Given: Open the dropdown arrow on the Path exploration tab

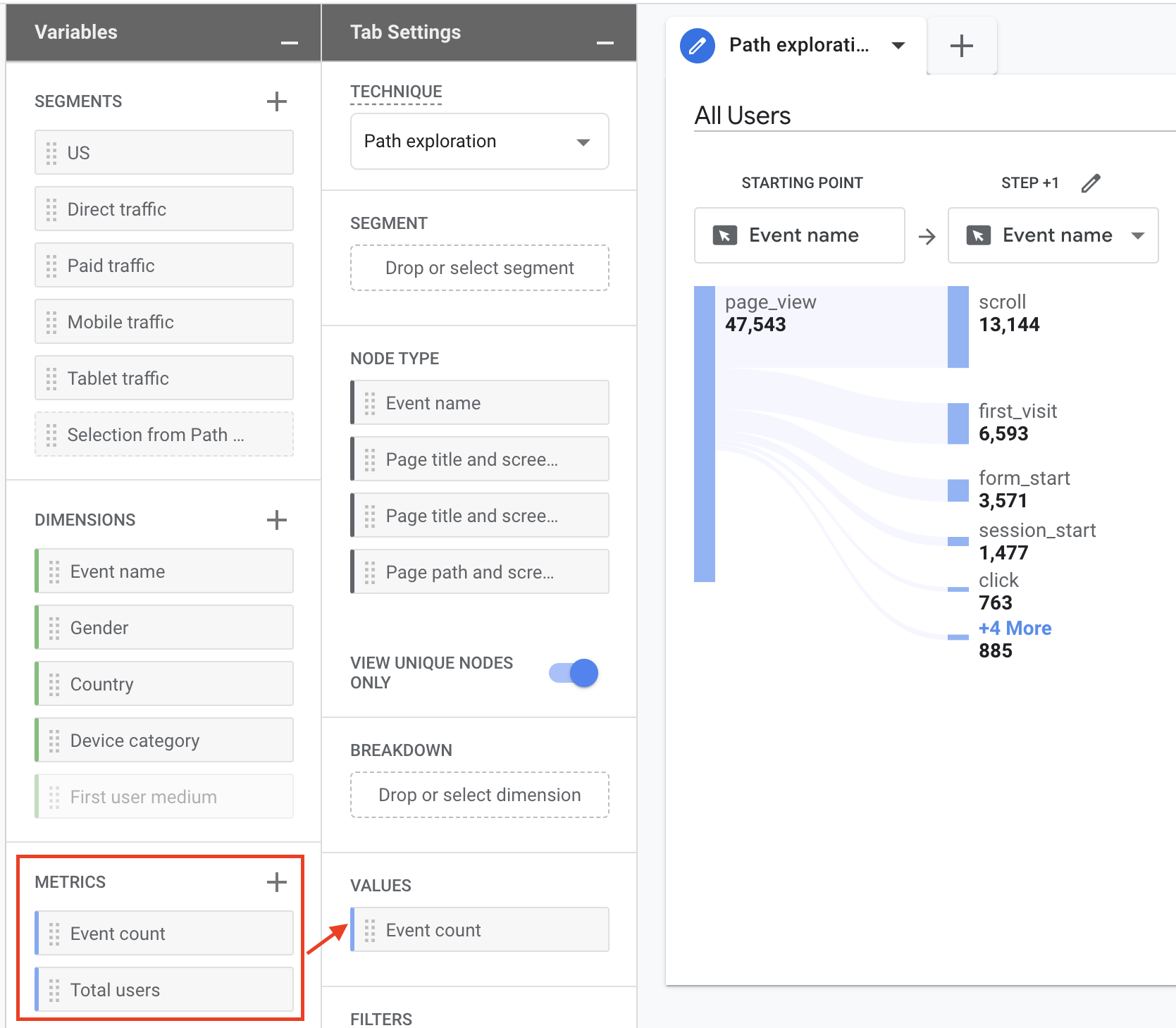Looking at the screenshot, I should 898,45.
